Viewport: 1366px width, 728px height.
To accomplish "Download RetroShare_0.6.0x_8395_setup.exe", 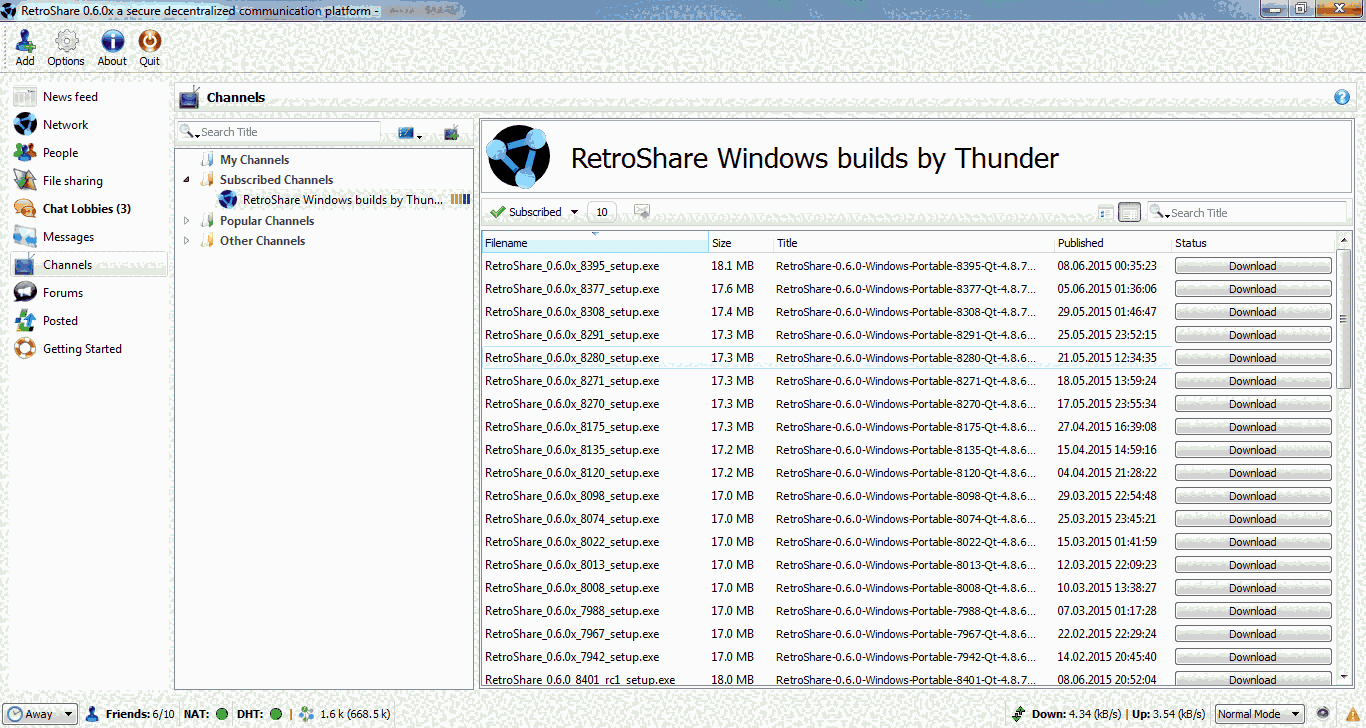I will tap(1252, 266).
